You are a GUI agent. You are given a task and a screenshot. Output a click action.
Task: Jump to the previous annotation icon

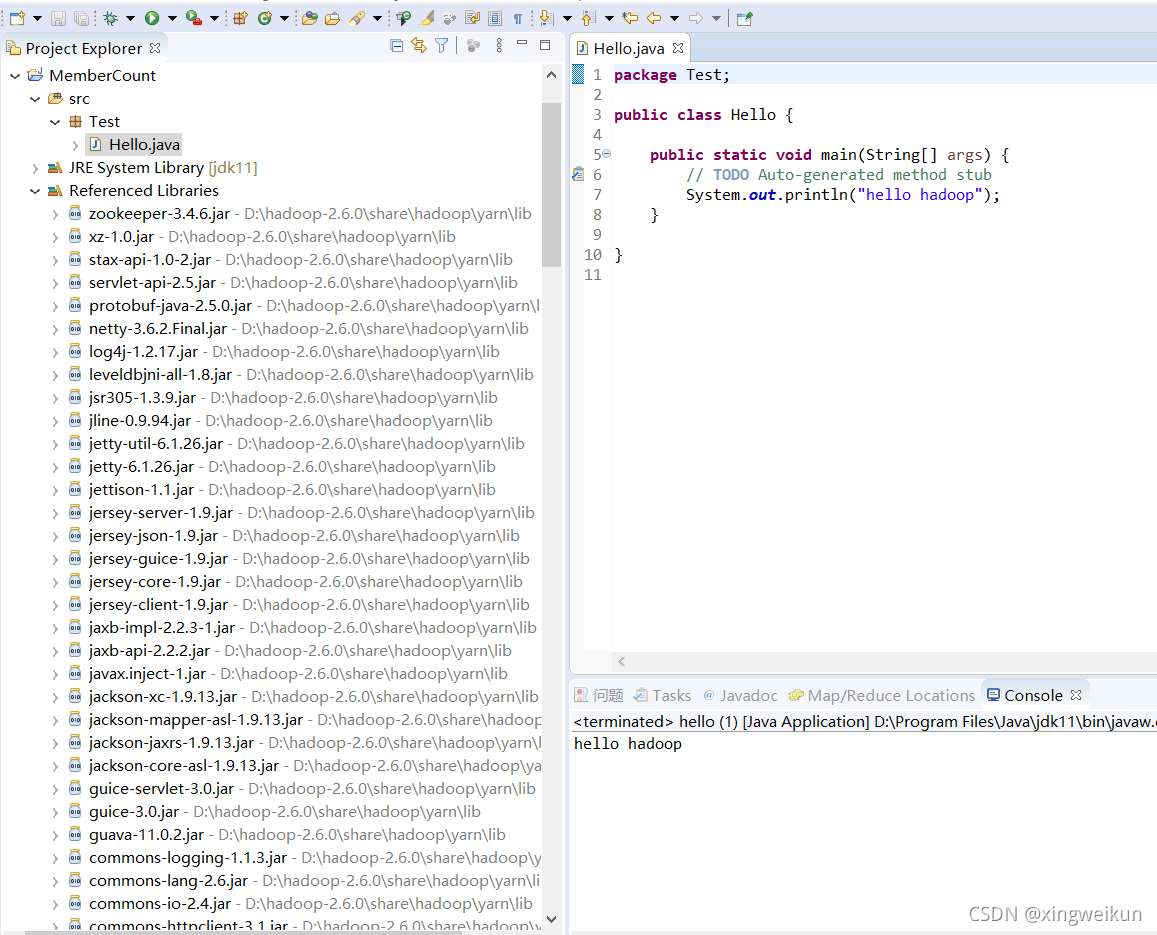coord(588,18)
